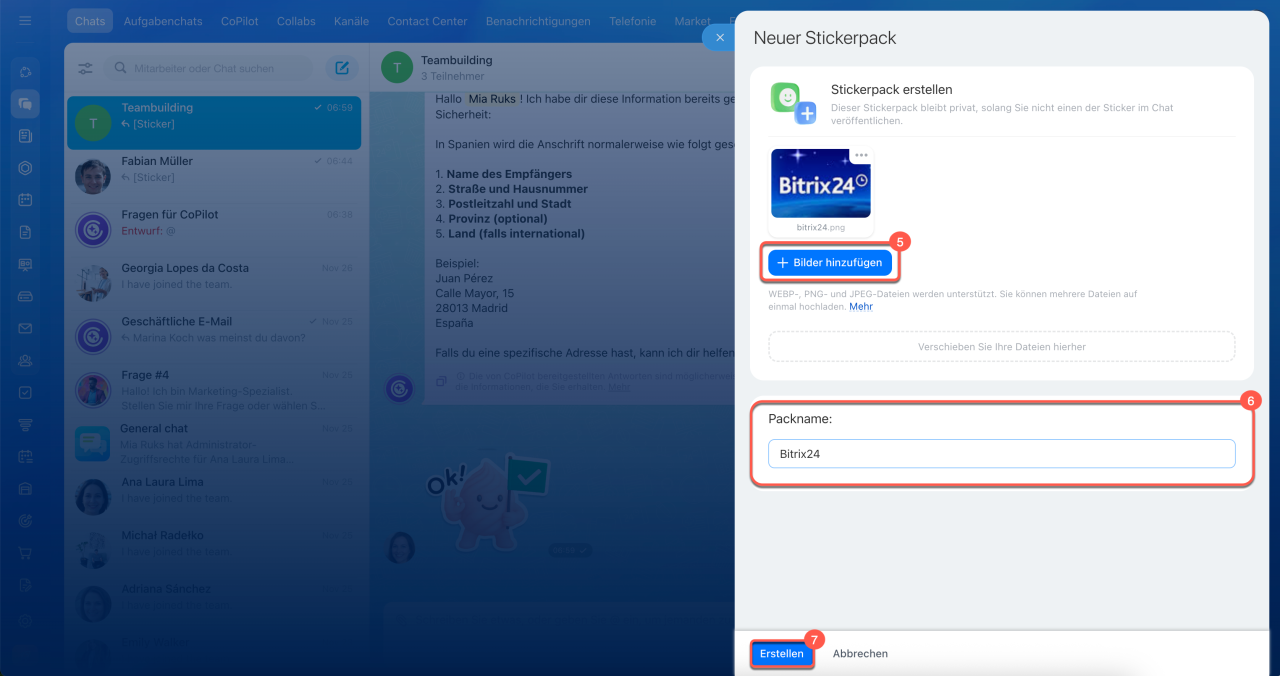
Task: Open the Geschäftliche E-Mail chat
Action: (x=214, y=337)
